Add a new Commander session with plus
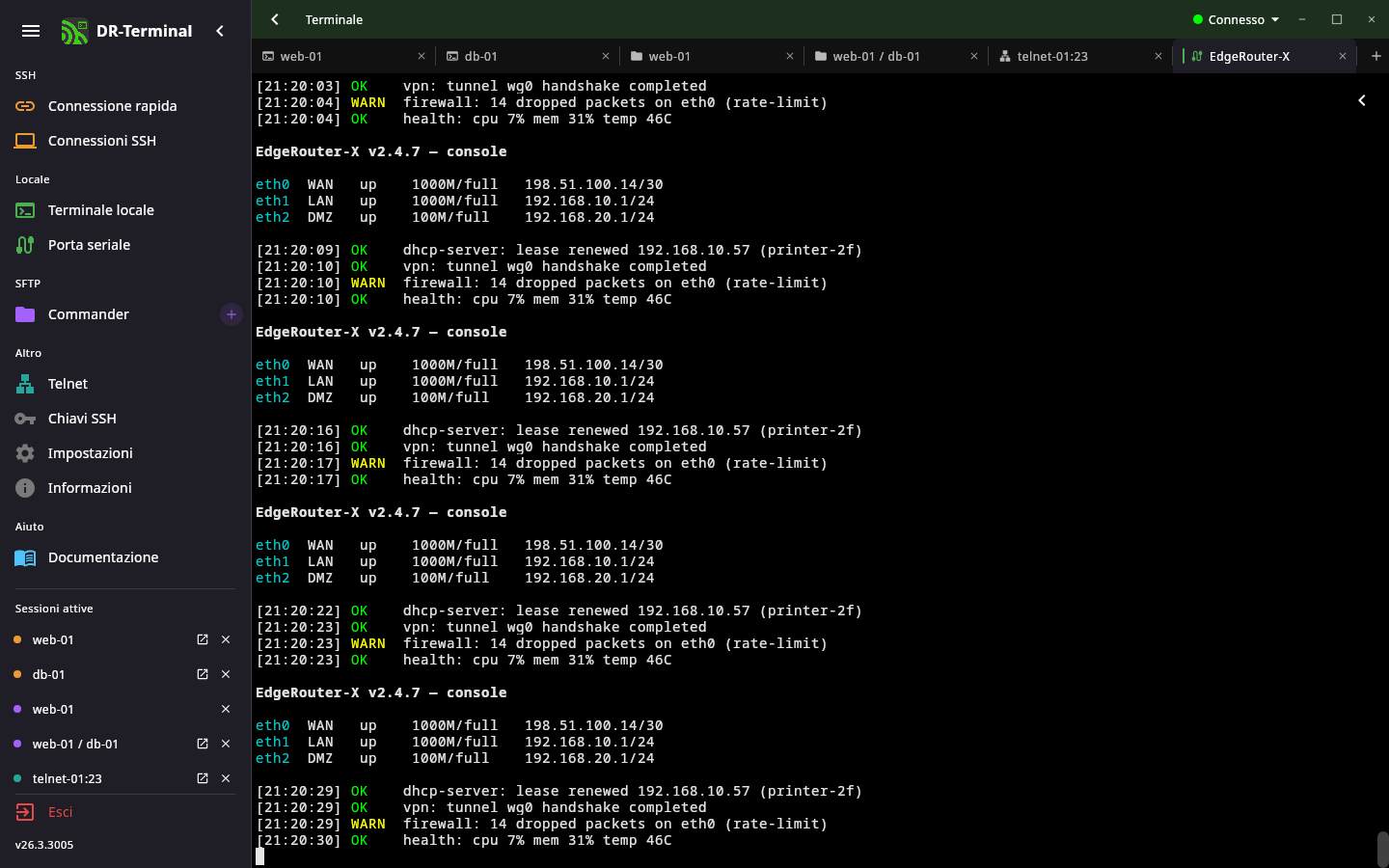1389x868 pixels. coord(231,314)
